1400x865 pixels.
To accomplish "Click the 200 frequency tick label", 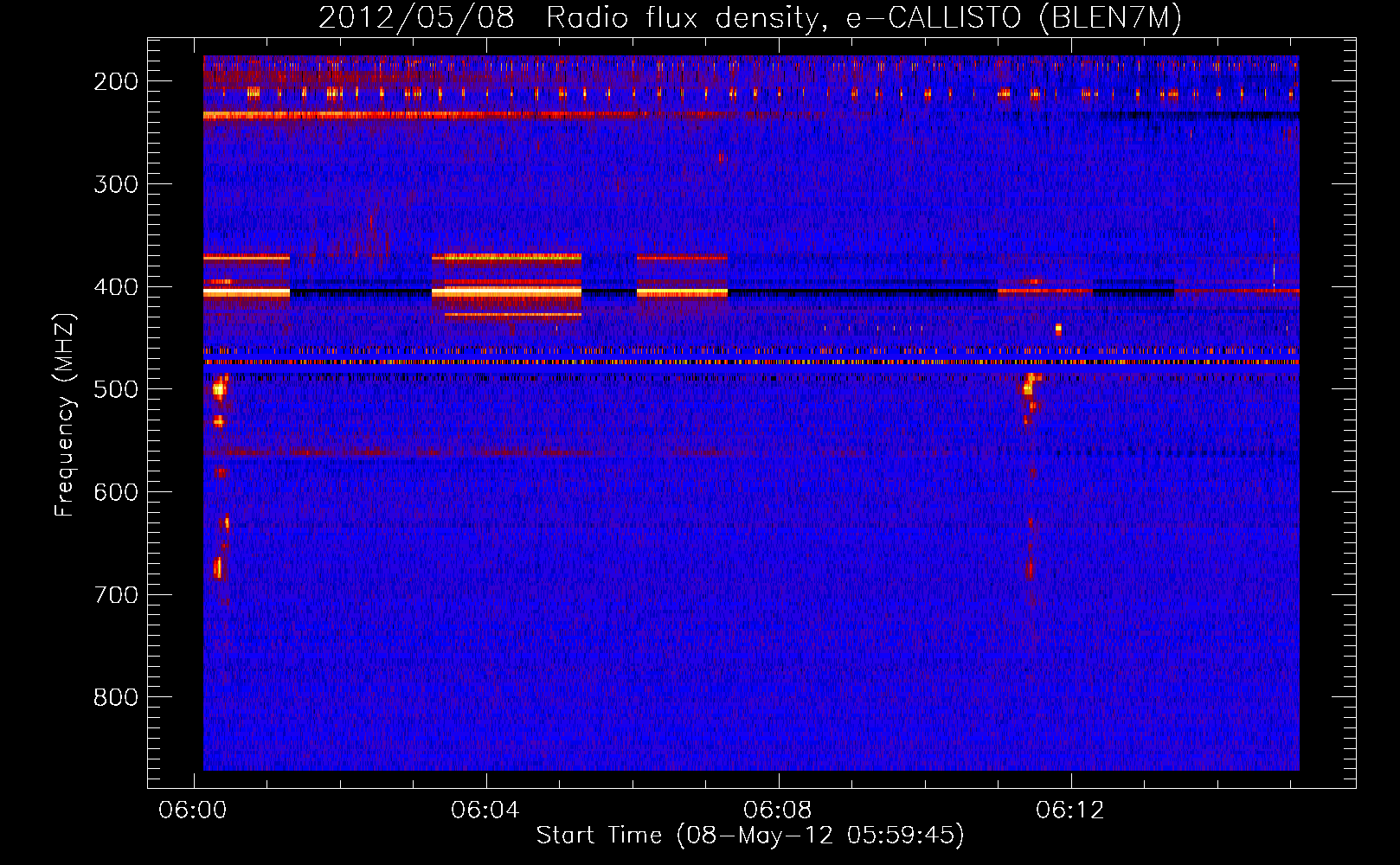I will click(115, 81).
